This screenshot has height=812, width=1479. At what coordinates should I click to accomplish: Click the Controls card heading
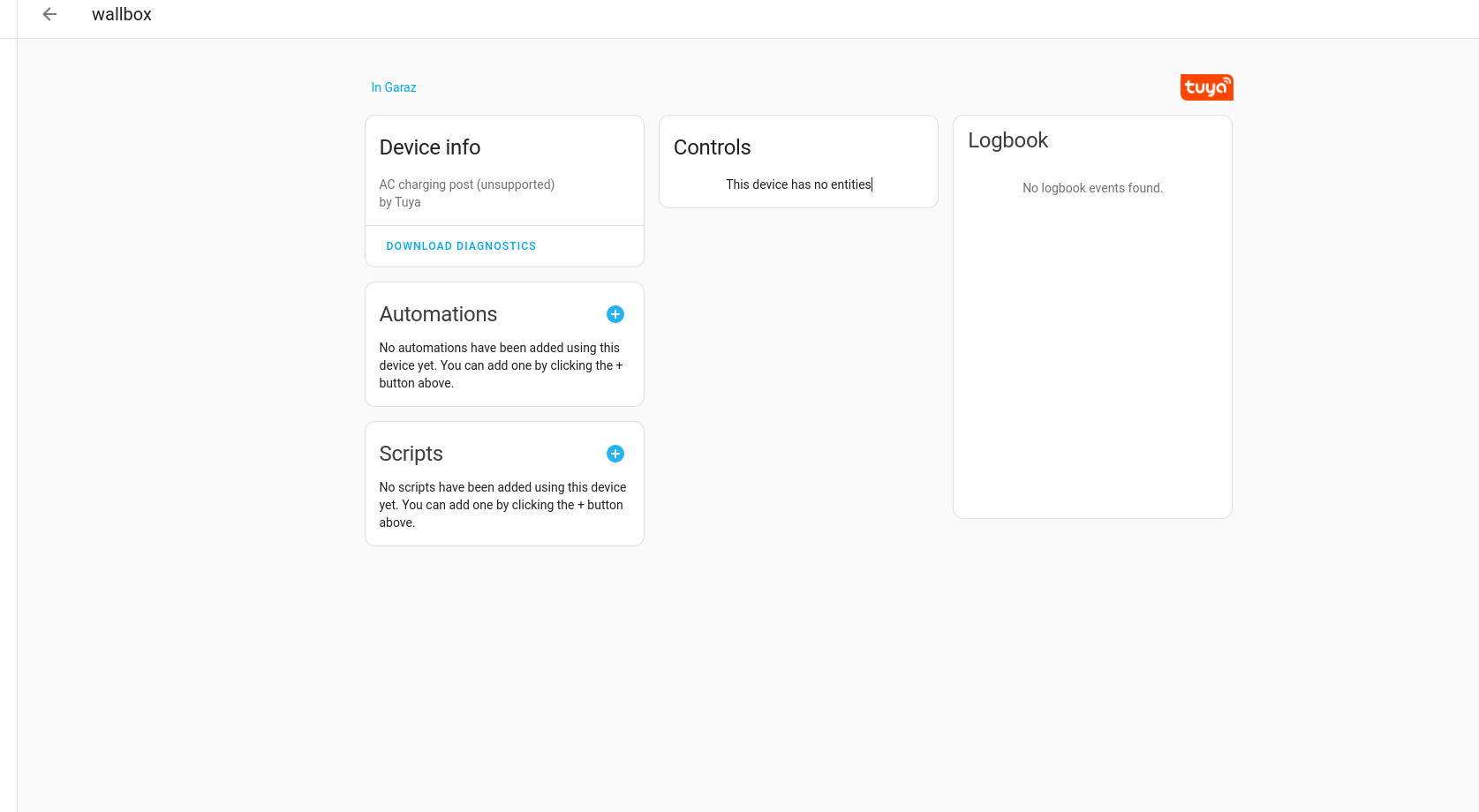712,147
